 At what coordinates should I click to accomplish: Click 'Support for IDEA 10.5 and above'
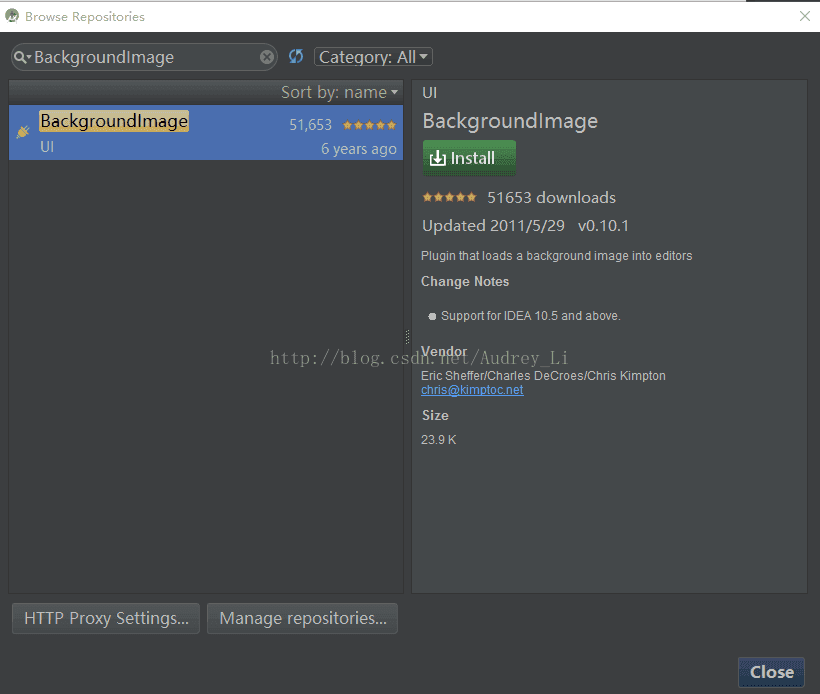pyautogui.click(x=530, y=316)
